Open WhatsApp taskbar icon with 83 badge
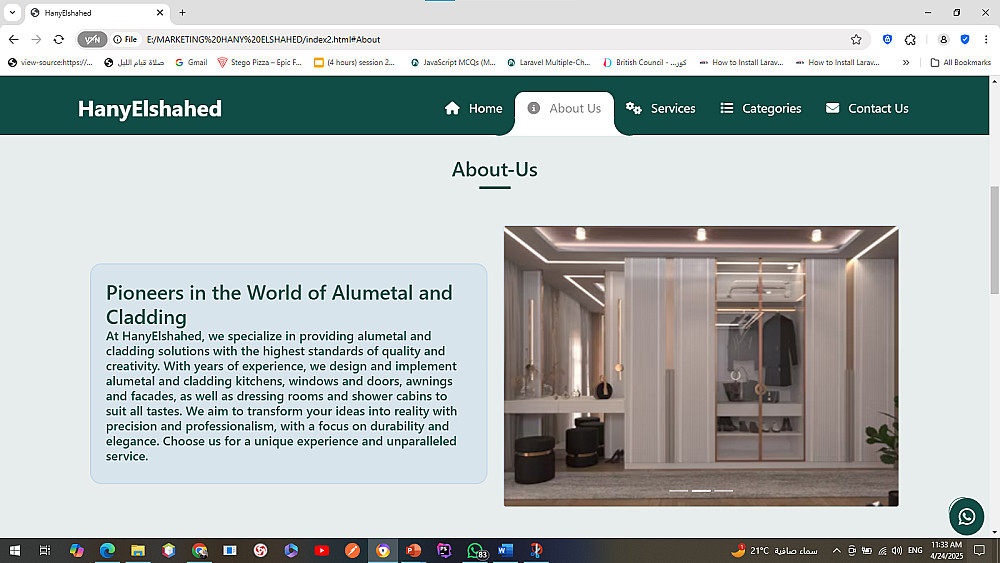This screenshot has width=1000, height=563. pyautogui.click(x=475, y=550)
